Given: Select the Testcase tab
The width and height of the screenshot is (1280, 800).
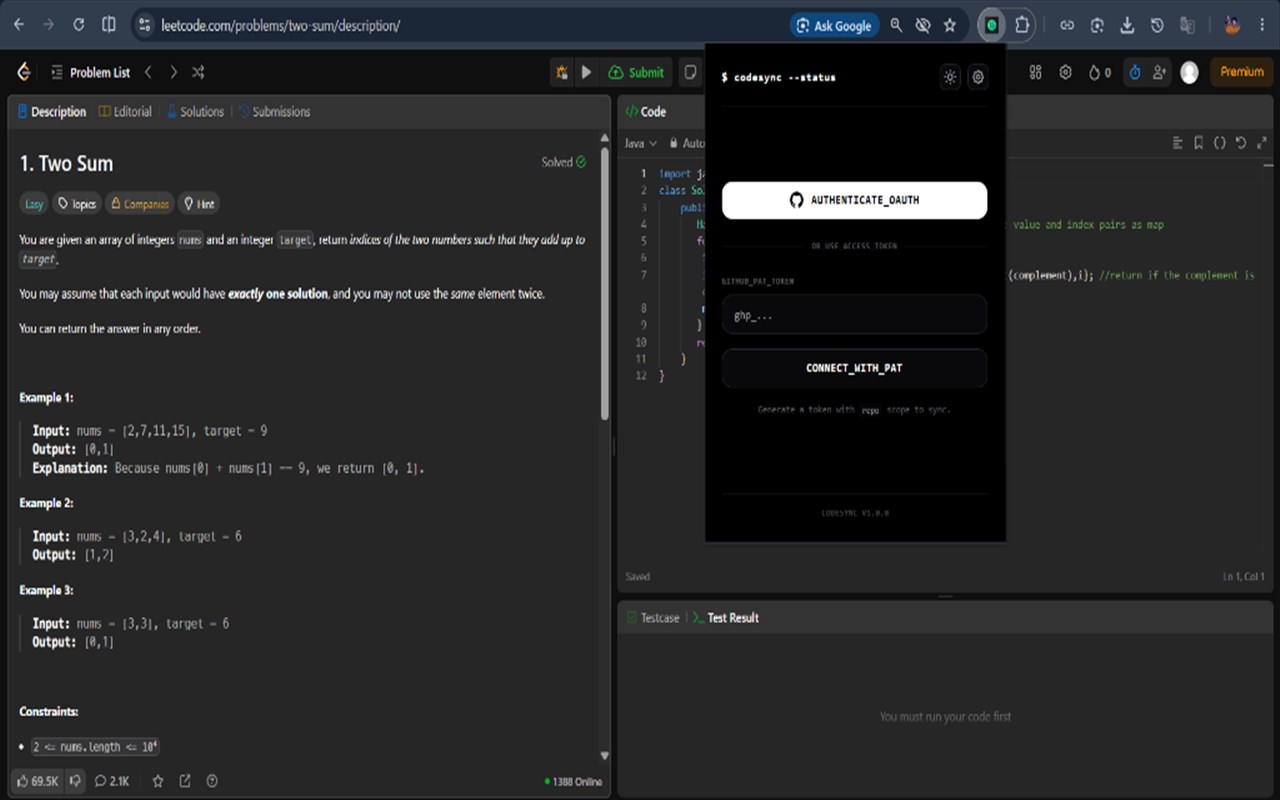Looking at the screenshot, I should pos(653,618).
